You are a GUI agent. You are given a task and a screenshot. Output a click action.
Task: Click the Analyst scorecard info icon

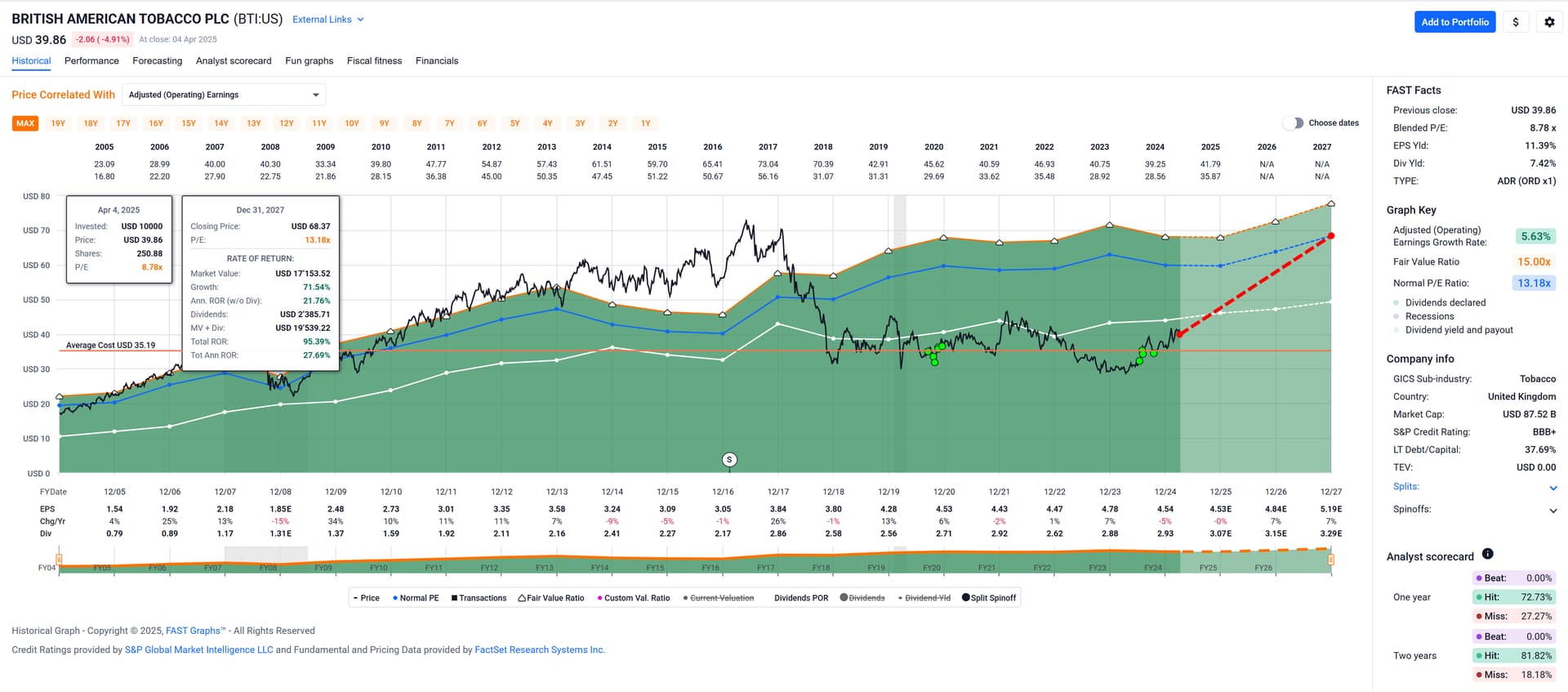[x=1487, y=554]
